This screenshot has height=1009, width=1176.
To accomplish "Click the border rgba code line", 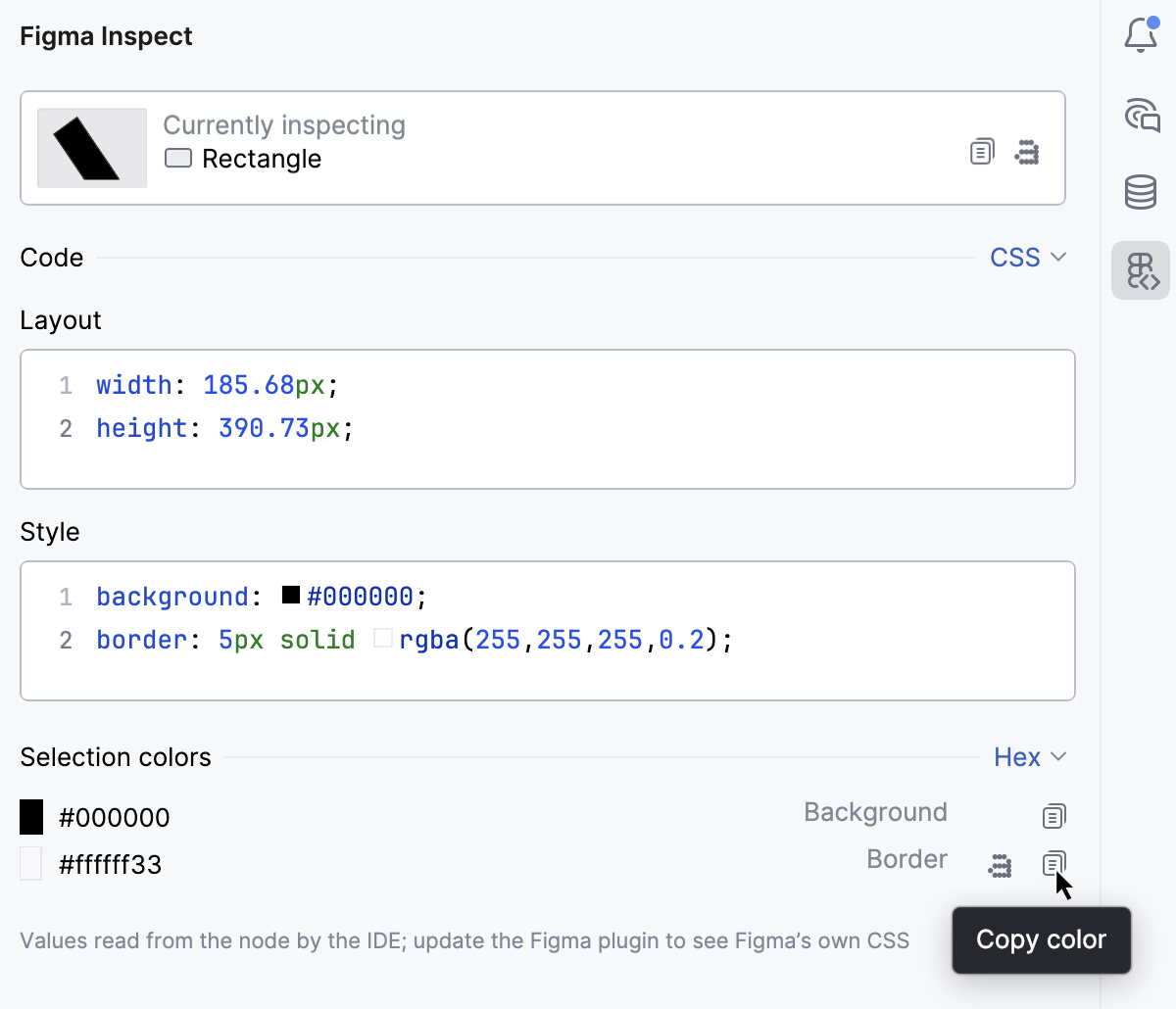I will [415, 640].
